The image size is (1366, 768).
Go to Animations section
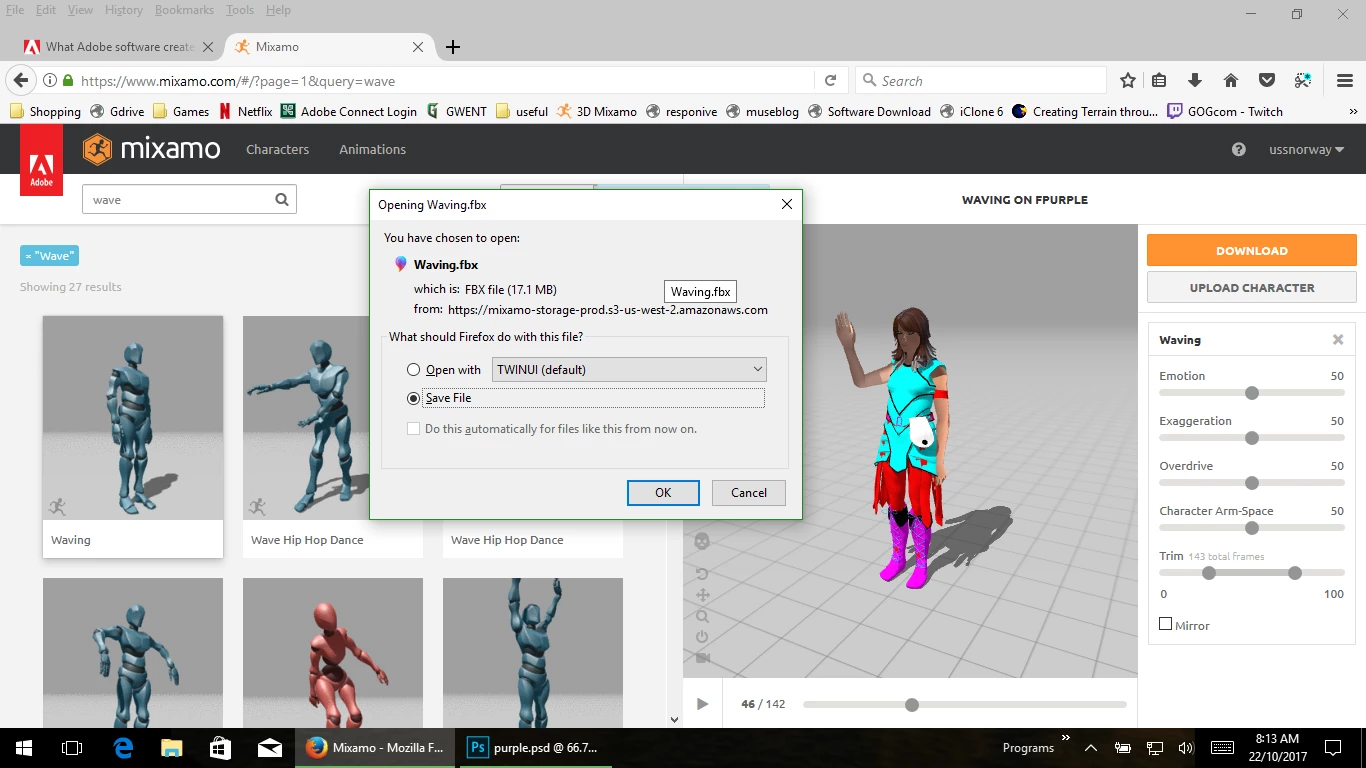coord(372,149)
